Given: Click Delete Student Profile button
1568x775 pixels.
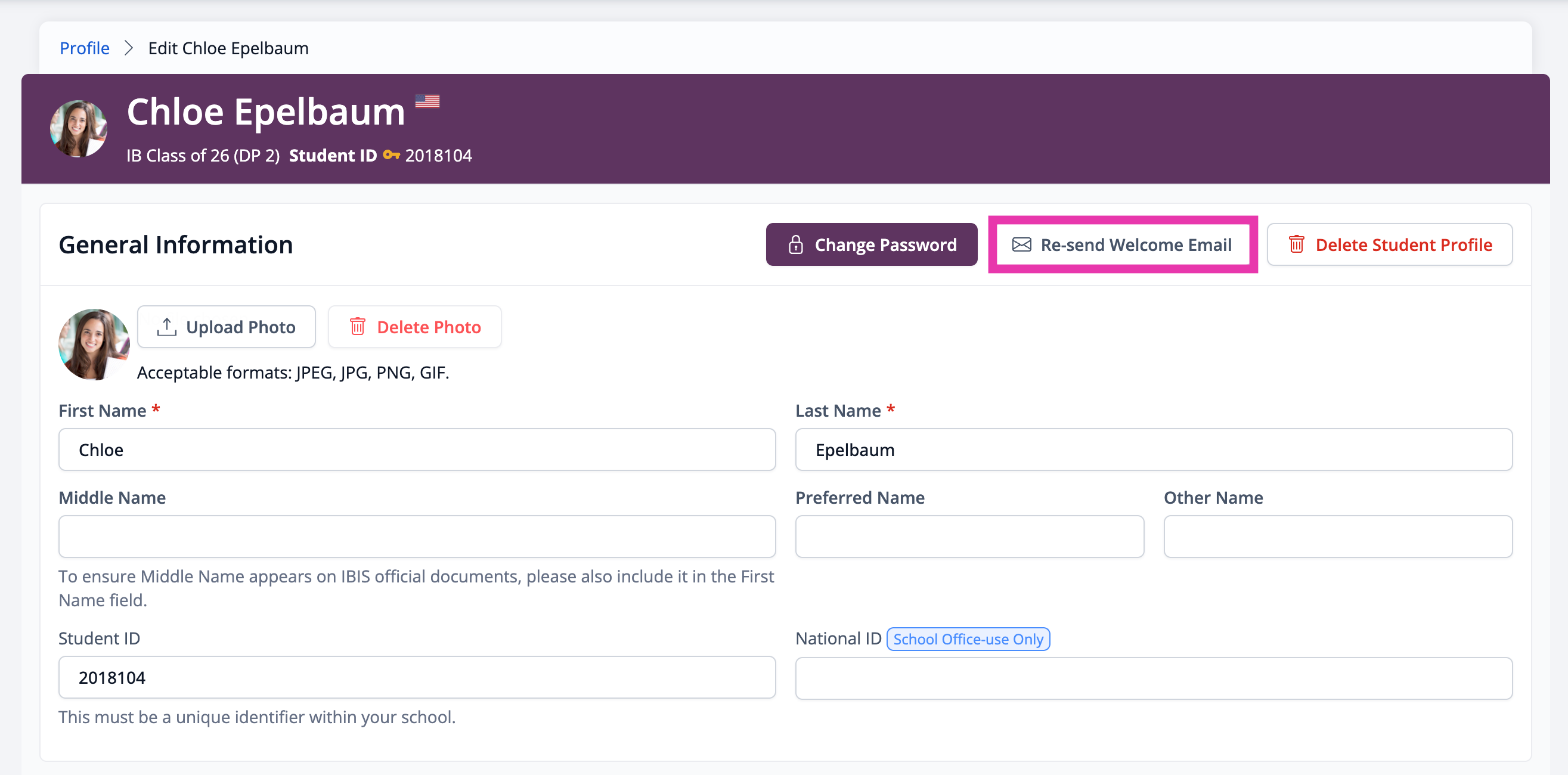Looking at the screenshot, I should 1389,244.
